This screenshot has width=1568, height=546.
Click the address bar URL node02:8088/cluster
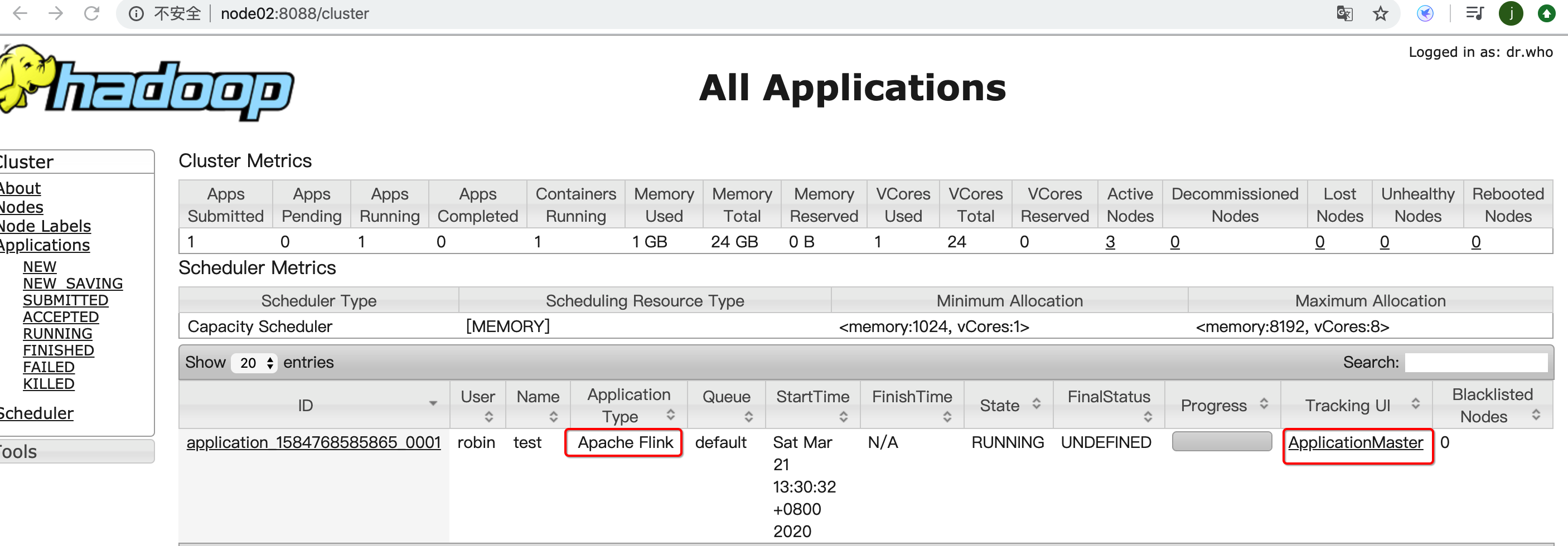click(x=294, y=13)
